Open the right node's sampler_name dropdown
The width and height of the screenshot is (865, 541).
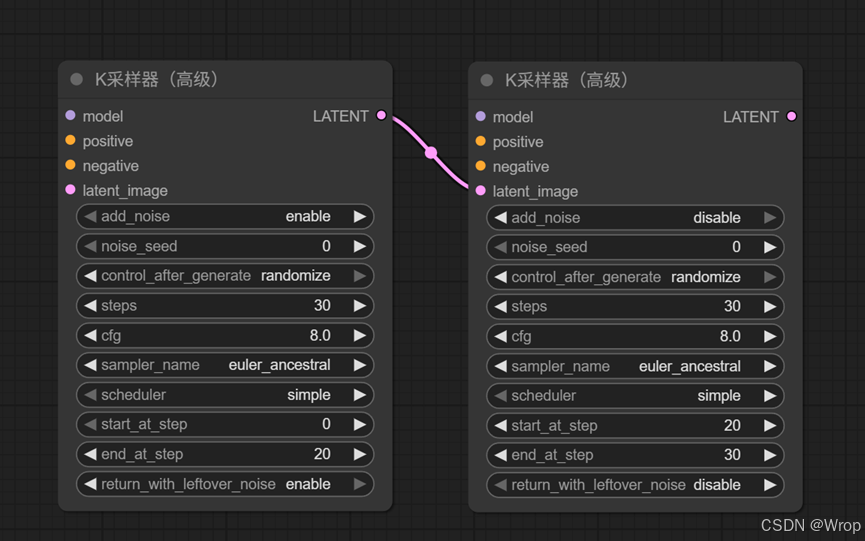635,366
